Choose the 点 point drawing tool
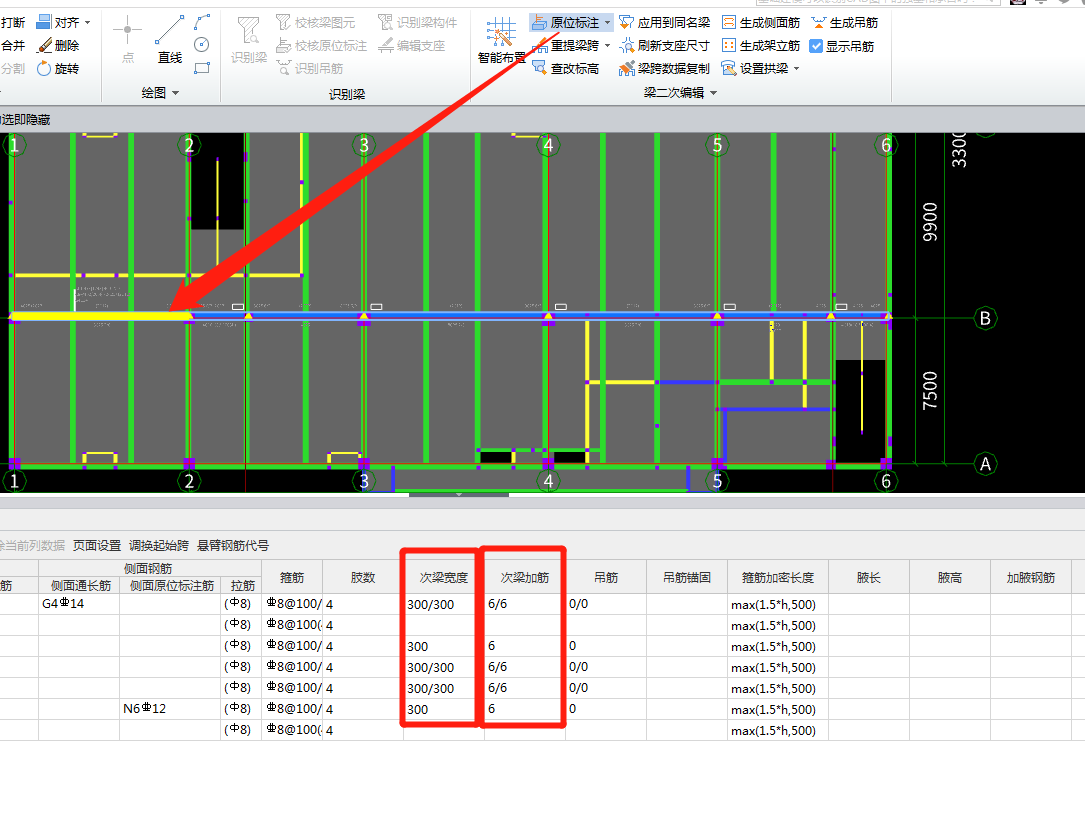This screenshot has width=1085, height=833. click(x=127, y=40)
